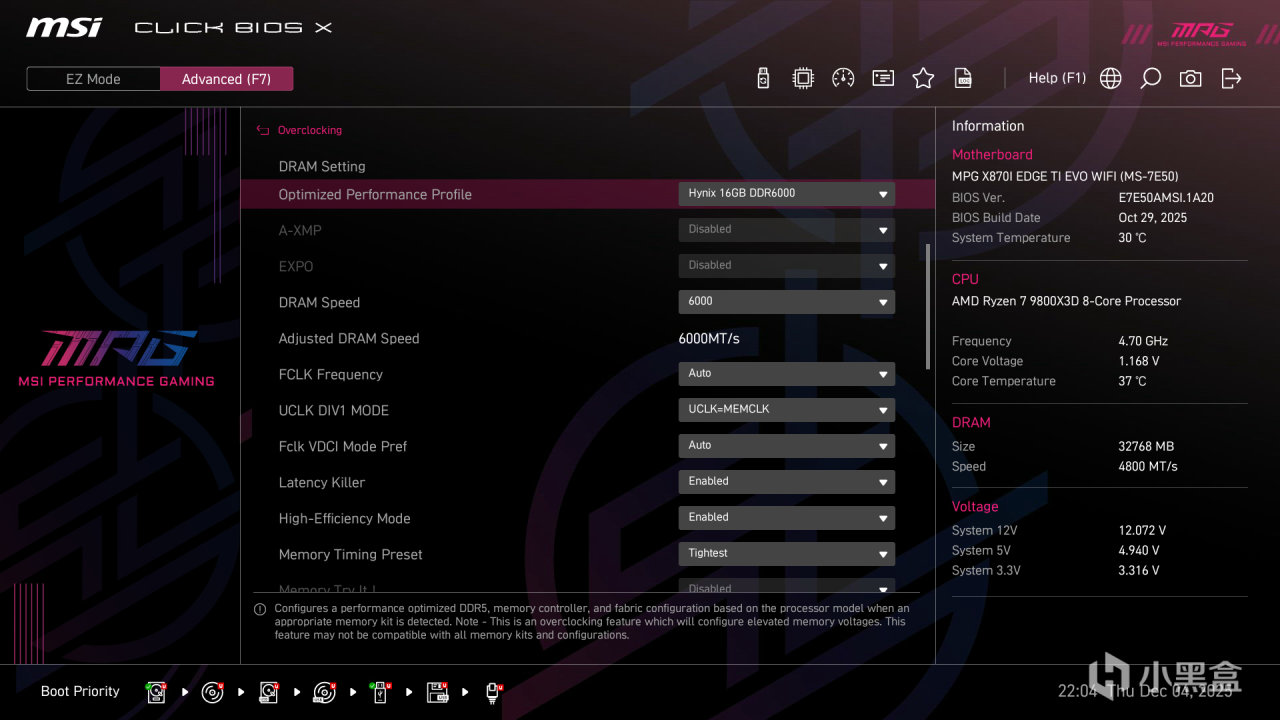Open the EXPO Disabled dropdown
Viewport: 1280px width, 720px height.
point(787,266)
